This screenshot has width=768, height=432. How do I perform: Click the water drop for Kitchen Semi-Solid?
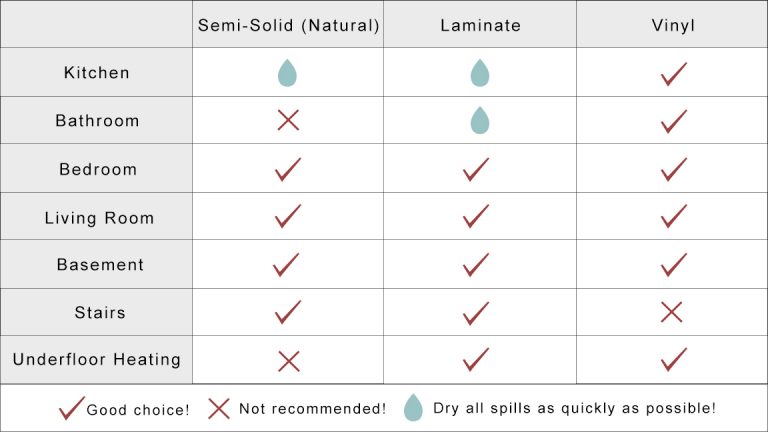click(287, 73)
